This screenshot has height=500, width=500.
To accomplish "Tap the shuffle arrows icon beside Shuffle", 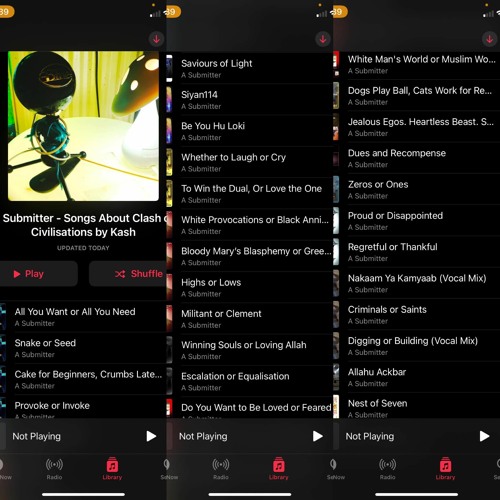I will (x=120, y=274).
